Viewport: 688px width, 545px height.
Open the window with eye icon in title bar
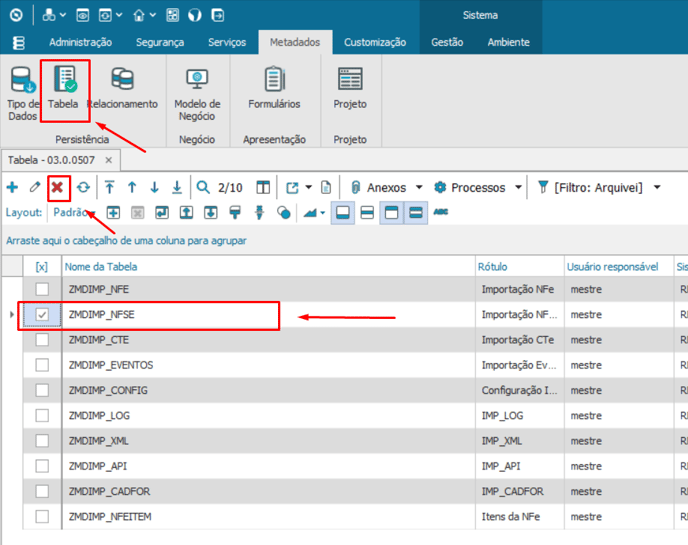(x=82, y=15)
